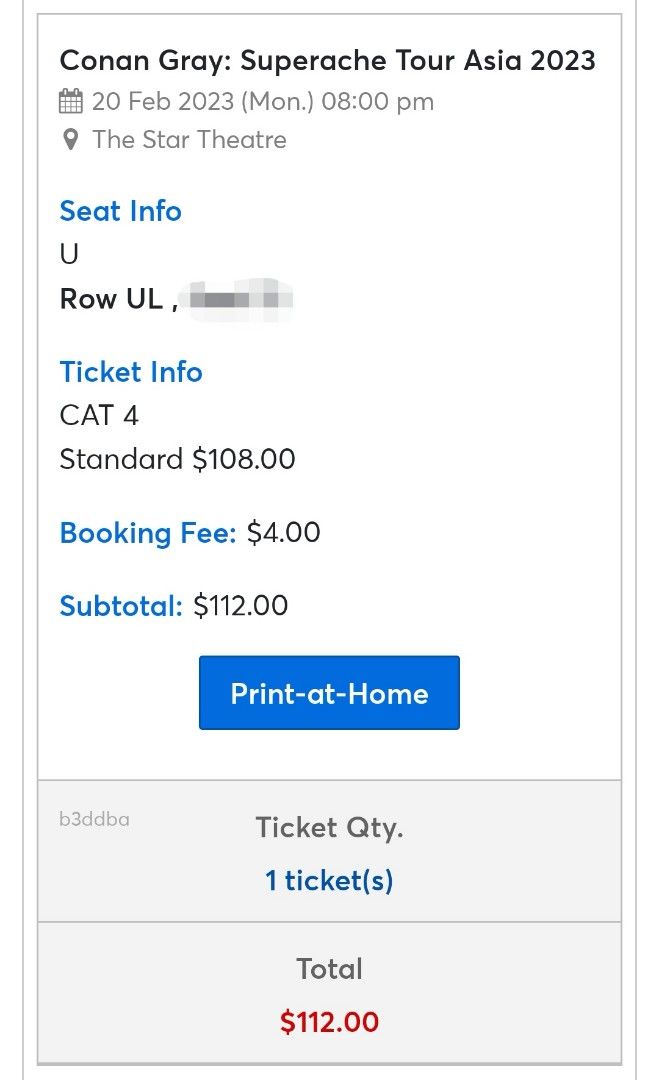This screenshot has width=659, height=1080.
Task: Select the event title Conan Gray Superache Tour
Action: (x=328, y=61)
